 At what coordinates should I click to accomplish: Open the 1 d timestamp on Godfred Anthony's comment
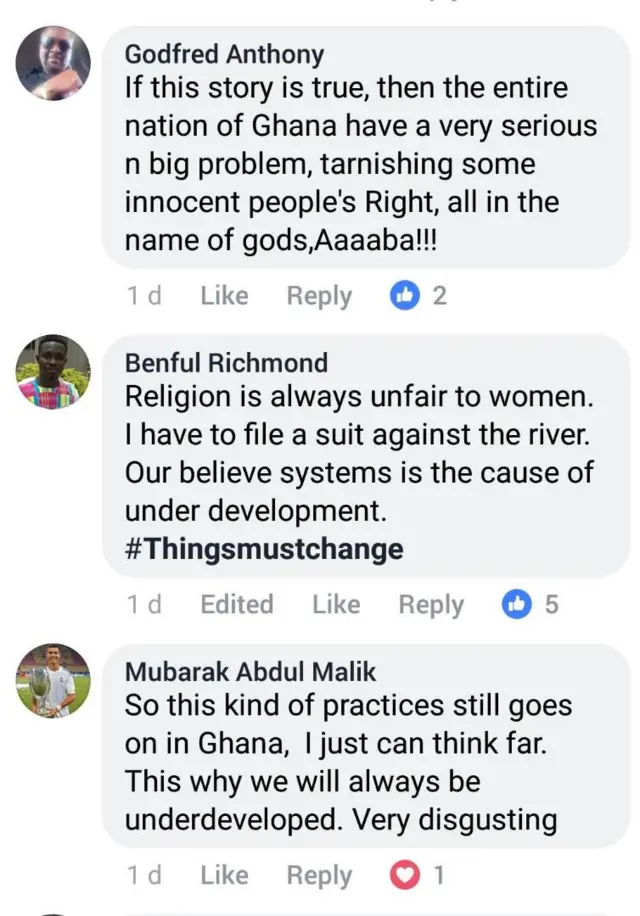click(x=145, y=294)
